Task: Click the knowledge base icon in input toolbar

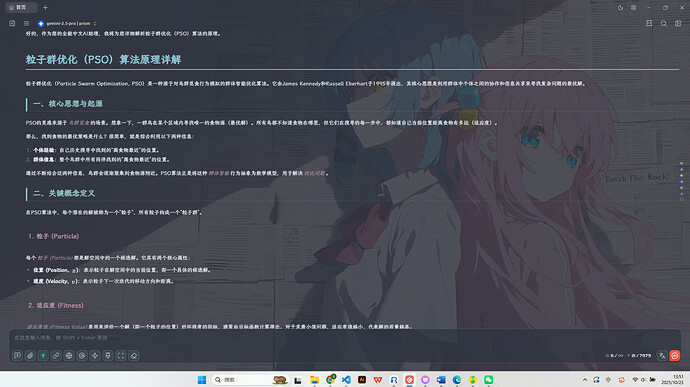Action: [108, 355]
